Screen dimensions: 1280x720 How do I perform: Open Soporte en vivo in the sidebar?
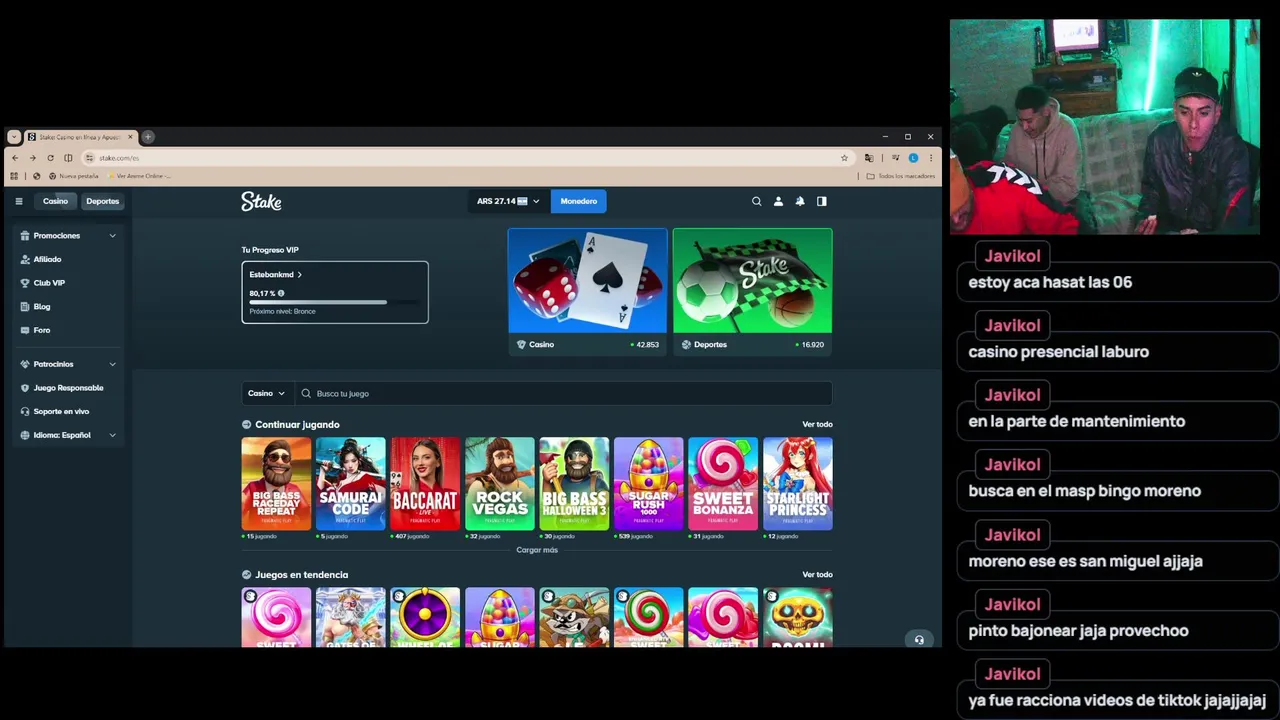(67, 411)
